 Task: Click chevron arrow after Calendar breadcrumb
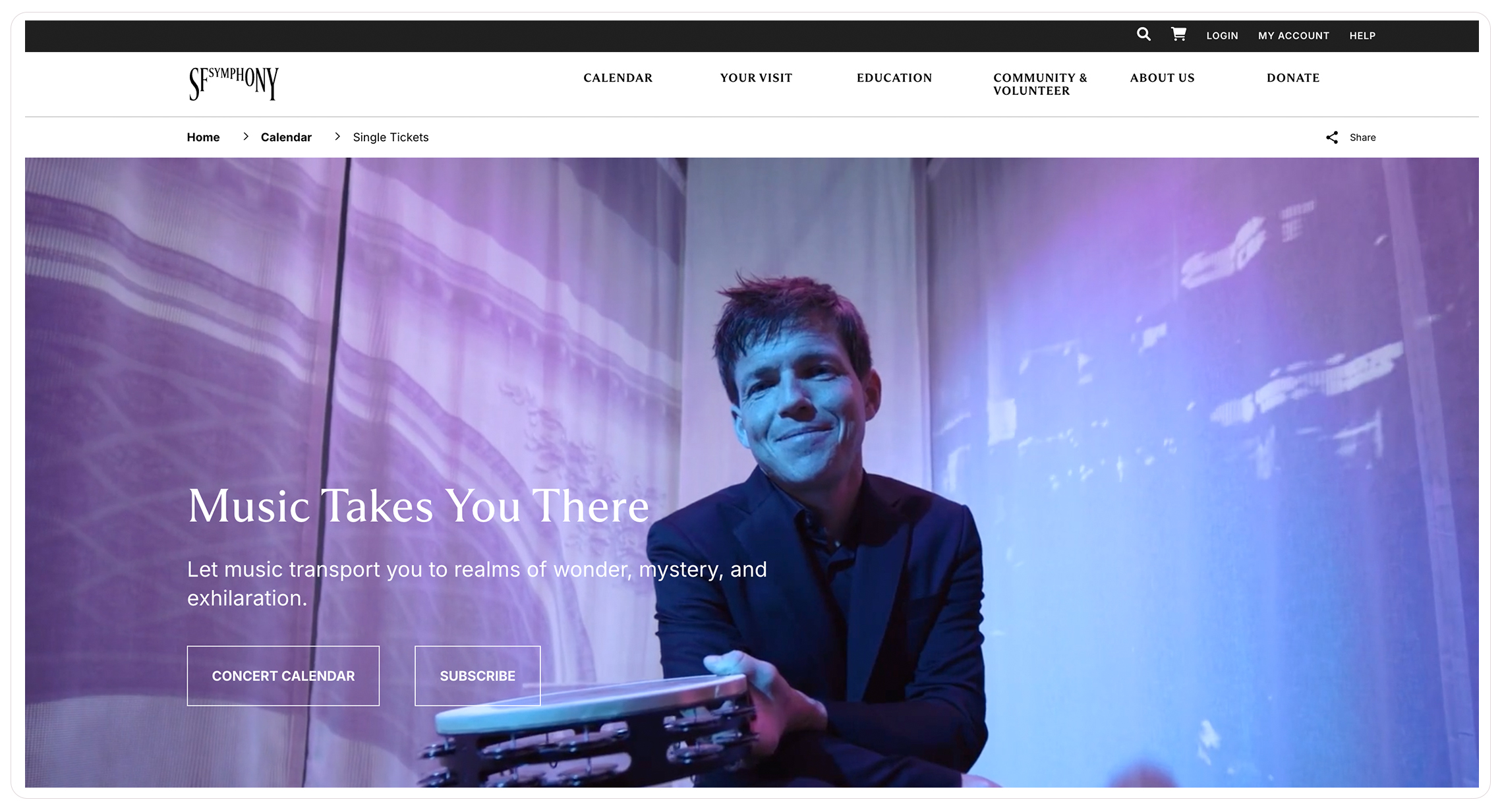coord(337,136)
